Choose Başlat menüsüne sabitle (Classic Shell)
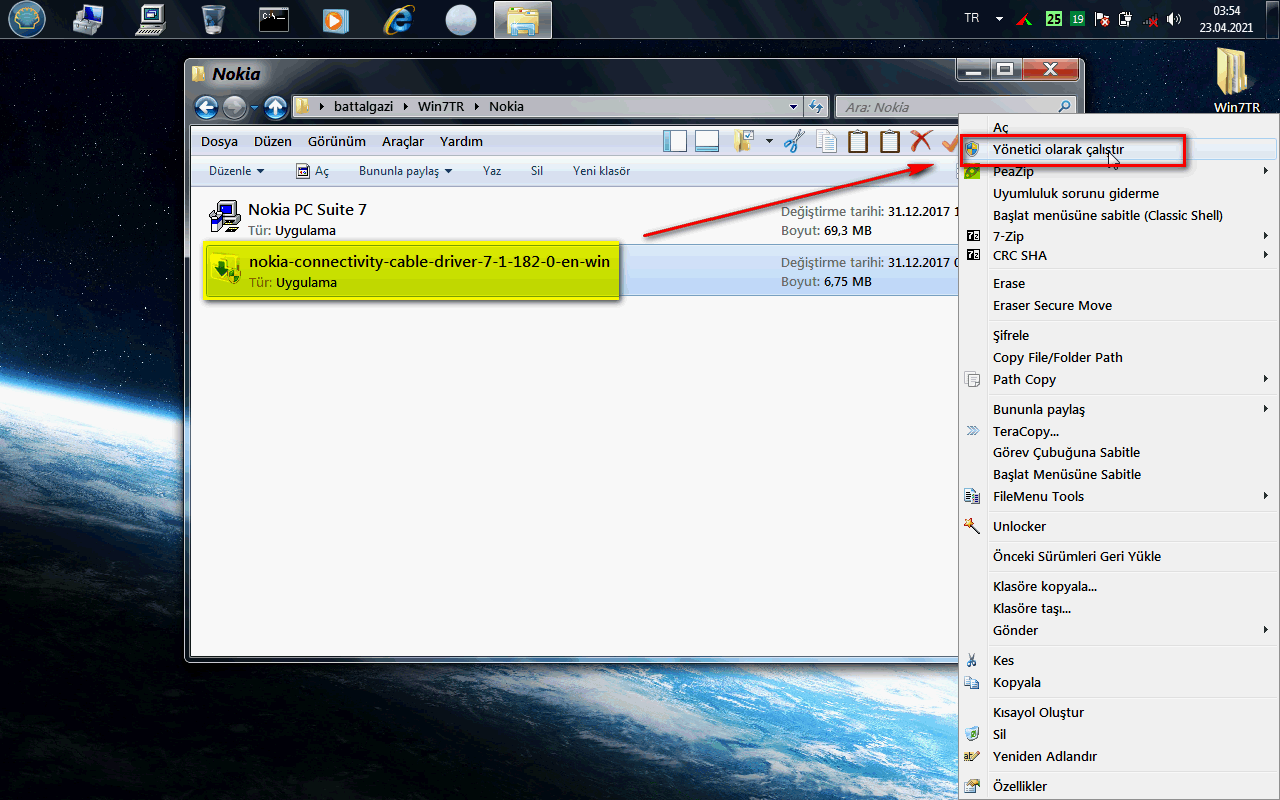The width and height of the screenshot is (1280, 800). (1118, 215)
